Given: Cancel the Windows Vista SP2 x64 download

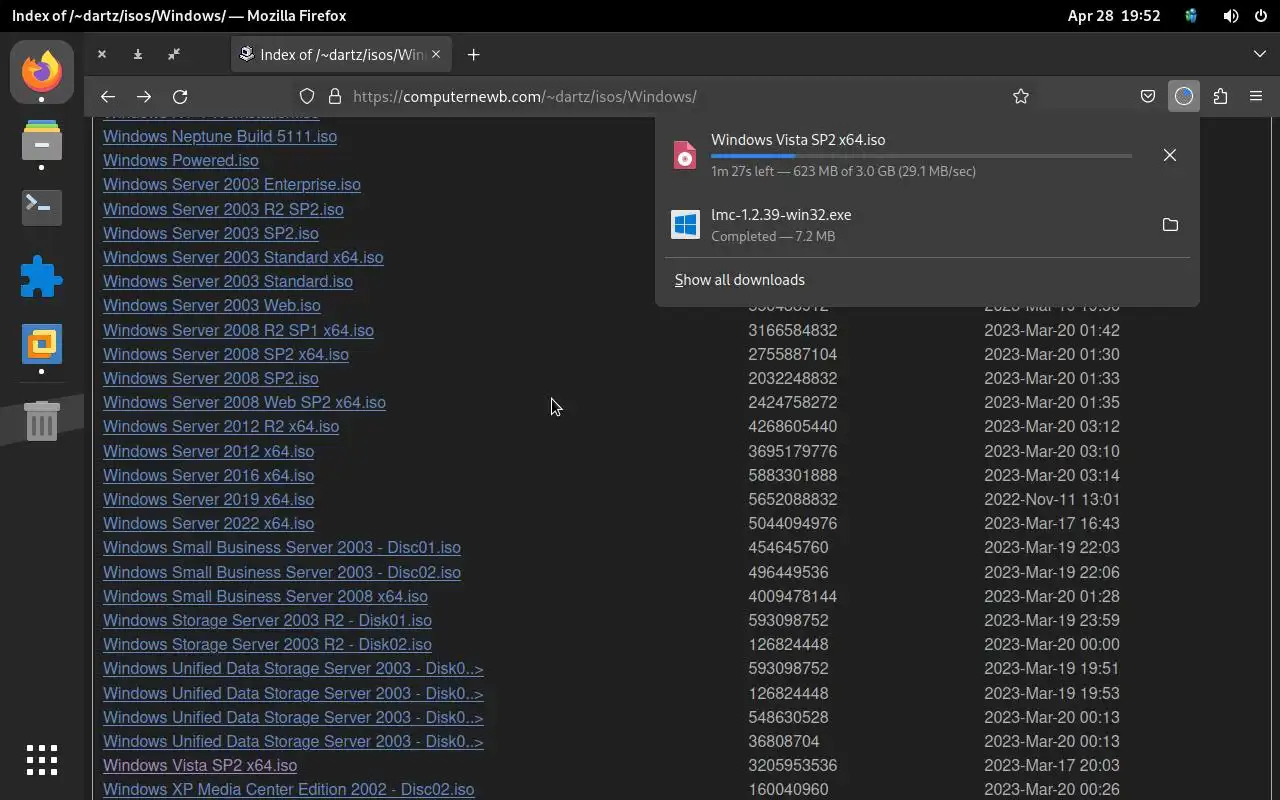Looking at the screenshot, I should (x=1170, y=155).
